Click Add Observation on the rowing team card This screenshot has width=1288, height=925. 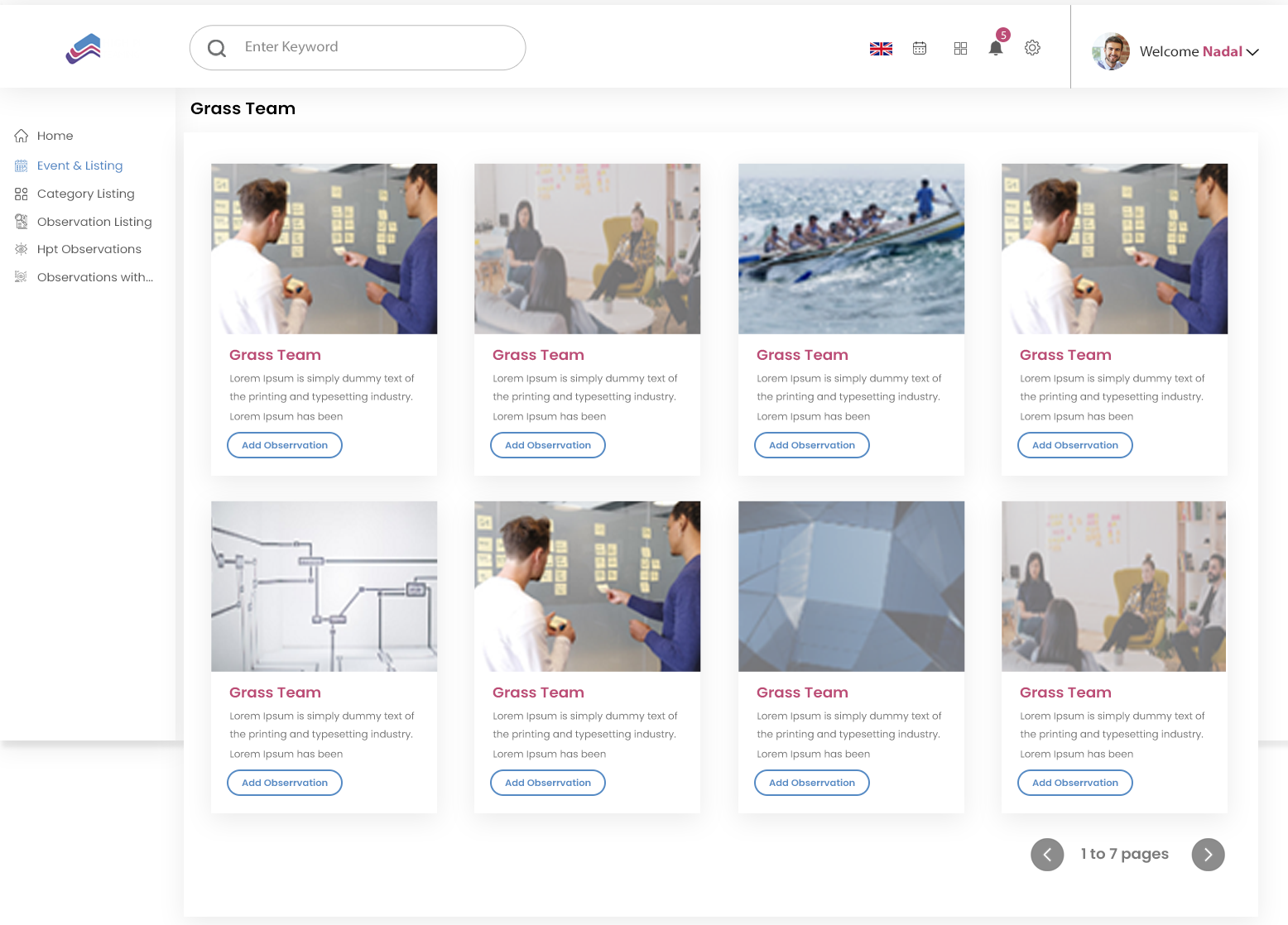point(811,445)
